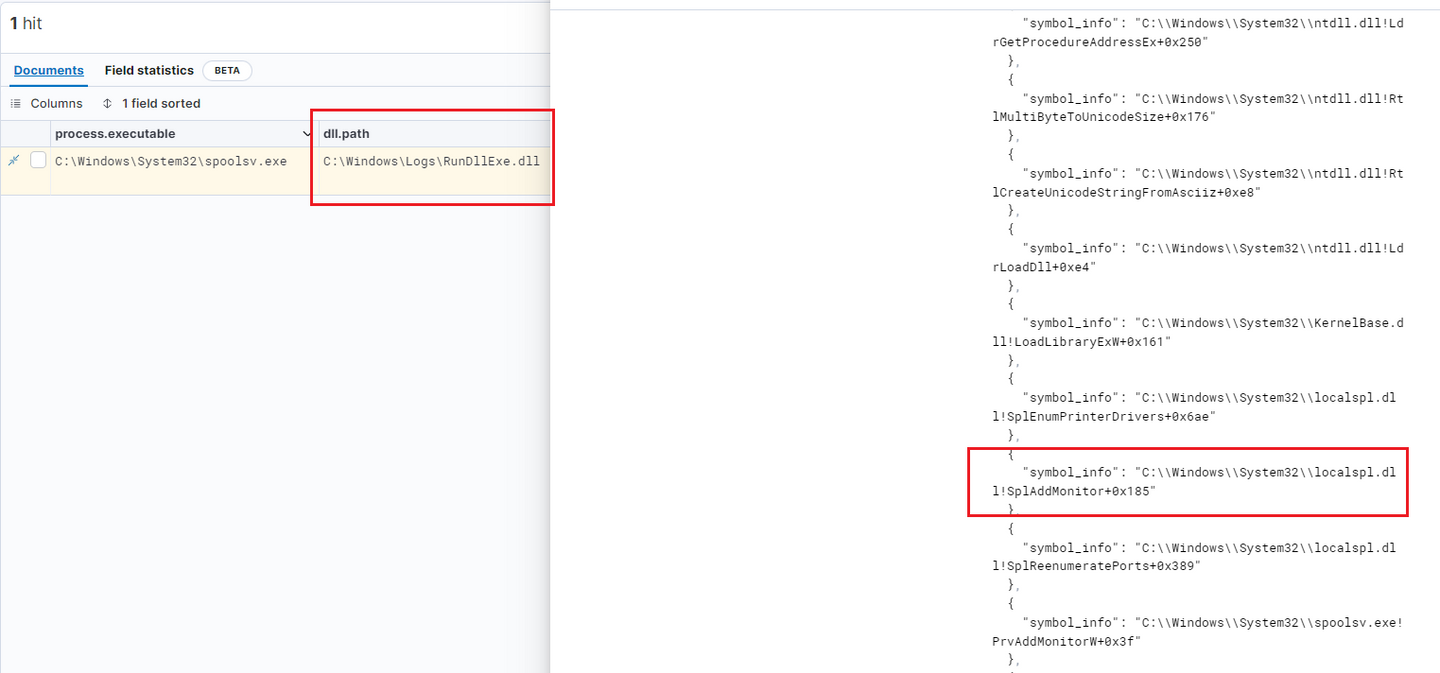Click the PrvAddMonitorW+0x3f symbol line
This screenshot has width=1440, height=673.
click(x=1198, y=632)
